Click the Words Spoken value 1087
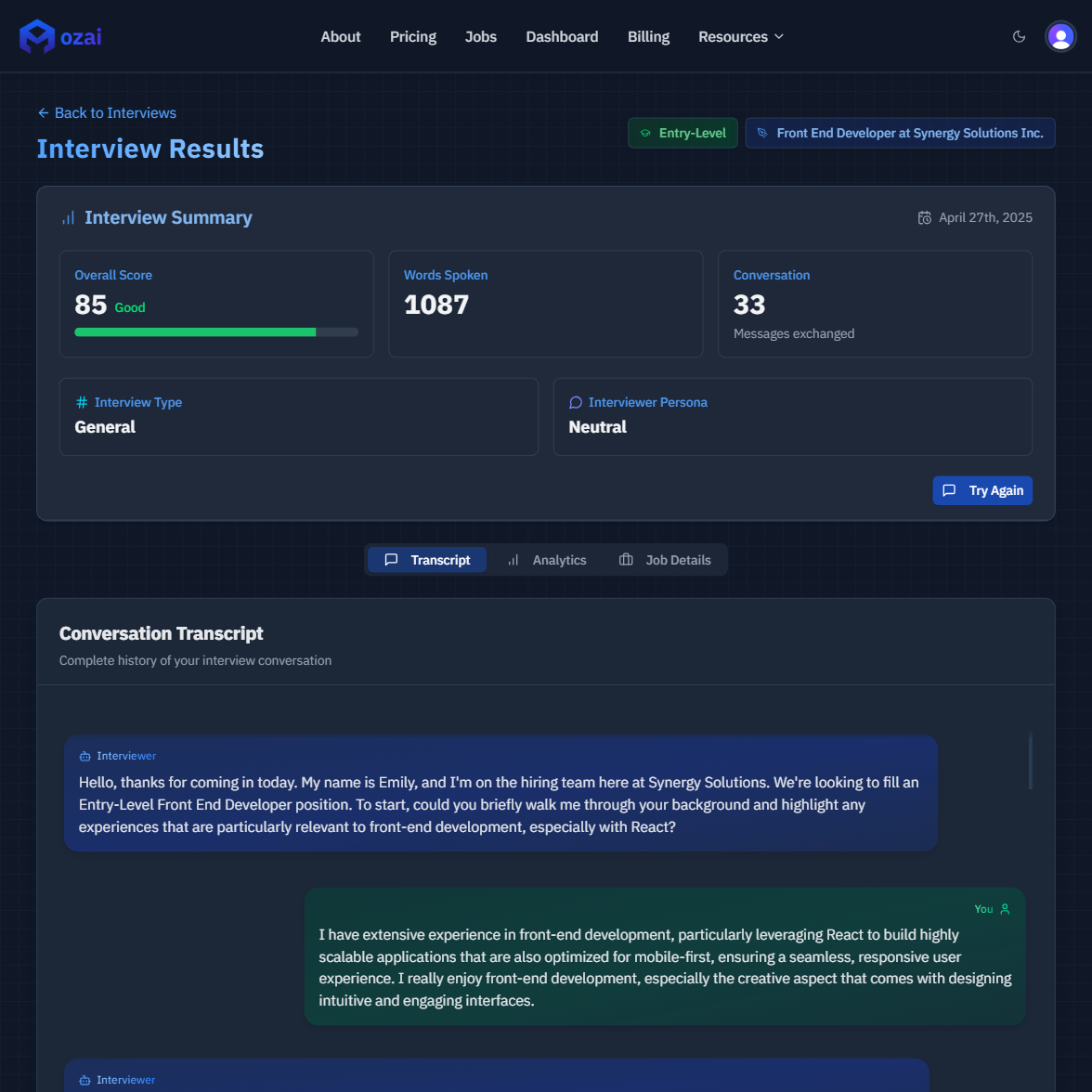The height and width of the screenshot is (1092, 1092). tap(436, 305)
